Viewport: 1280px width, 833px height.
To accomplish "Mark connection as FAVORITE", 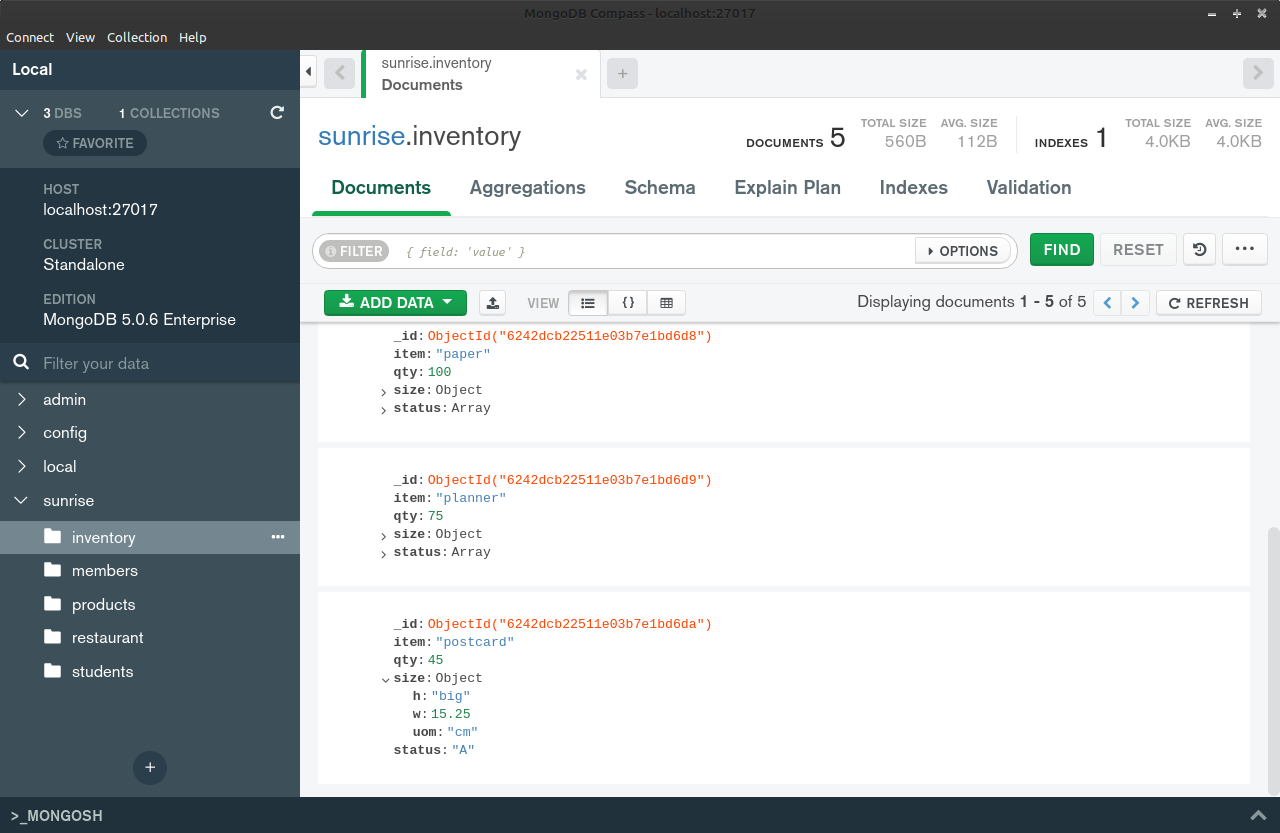I will click(95, 143).
